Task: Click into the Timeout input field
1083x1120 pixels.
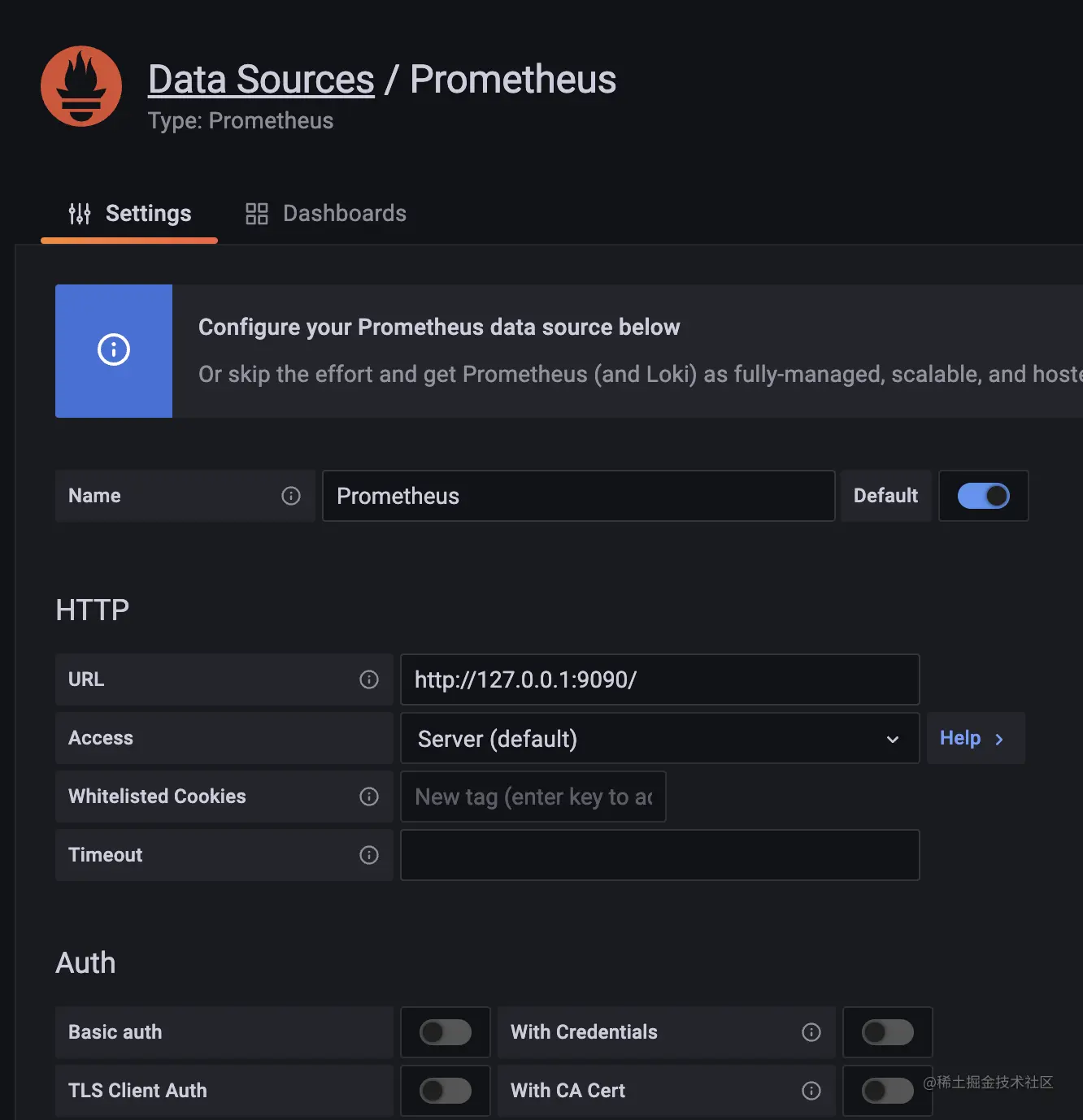Action: point(659,855)
